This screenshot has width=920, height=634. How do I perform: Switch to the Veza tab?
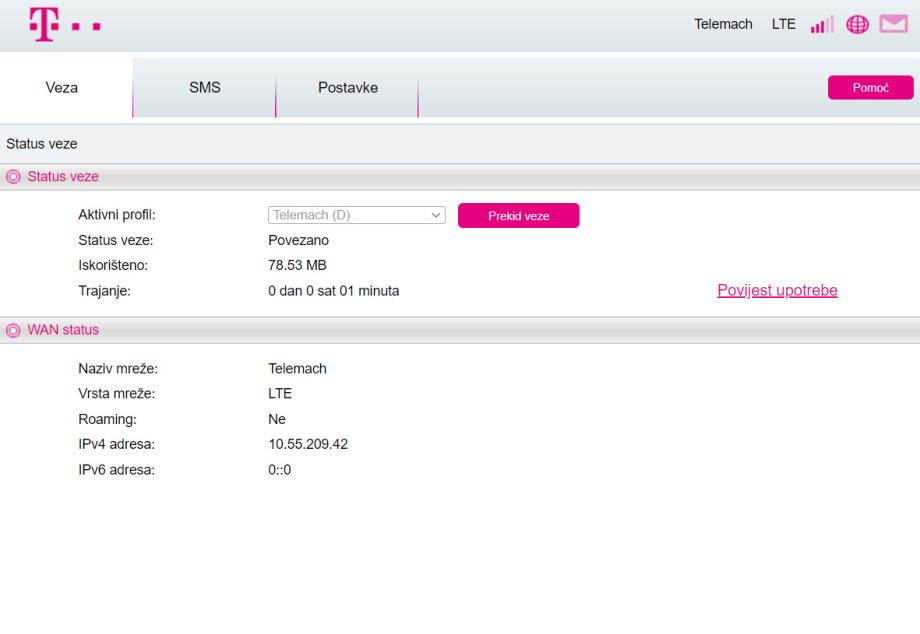point(62,87)
